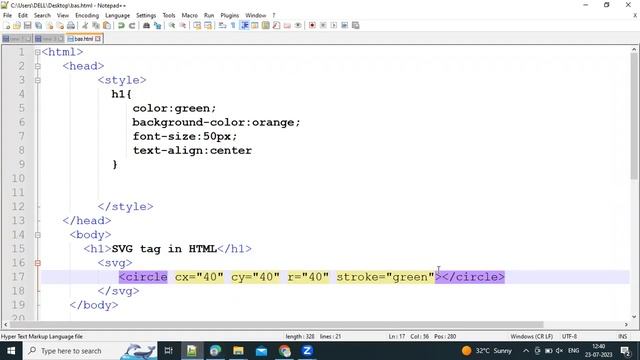Open the Document Map toolbar icon
The image size is (640, 360).
266,25
